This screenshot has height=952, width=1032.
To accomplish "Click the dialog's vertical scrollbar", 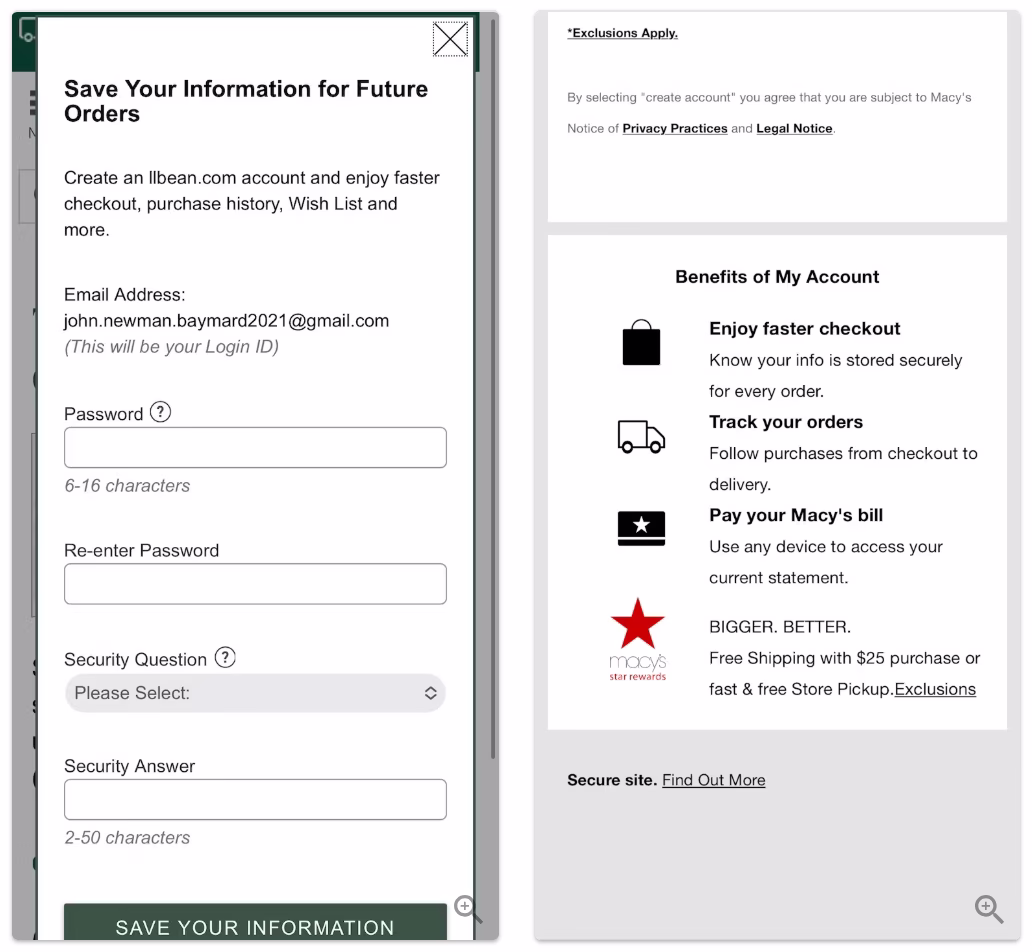I will (493, 400).
